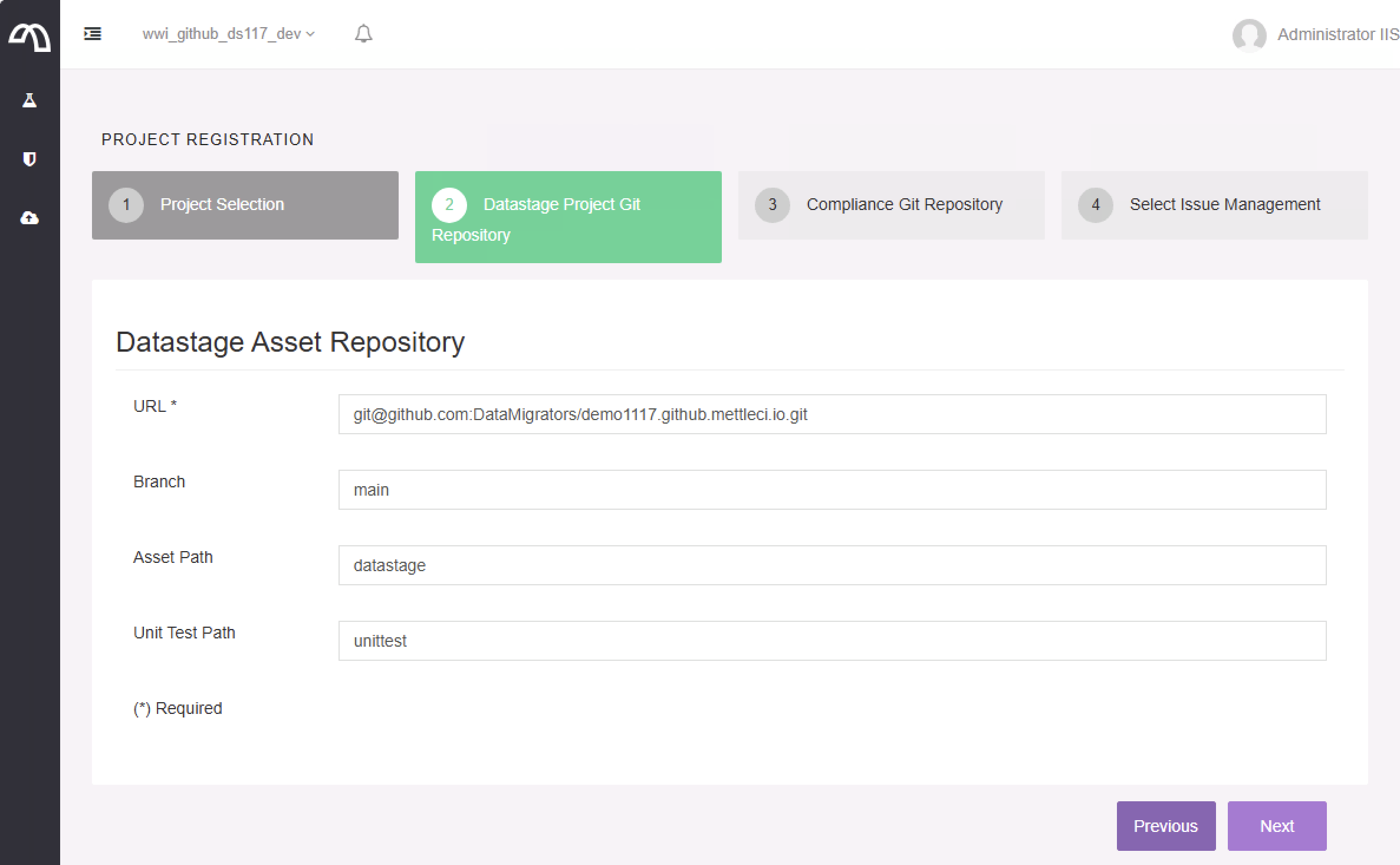Toggle the sidebar menu icon
Screen dimensions: 1400x865
click(93, 34)
